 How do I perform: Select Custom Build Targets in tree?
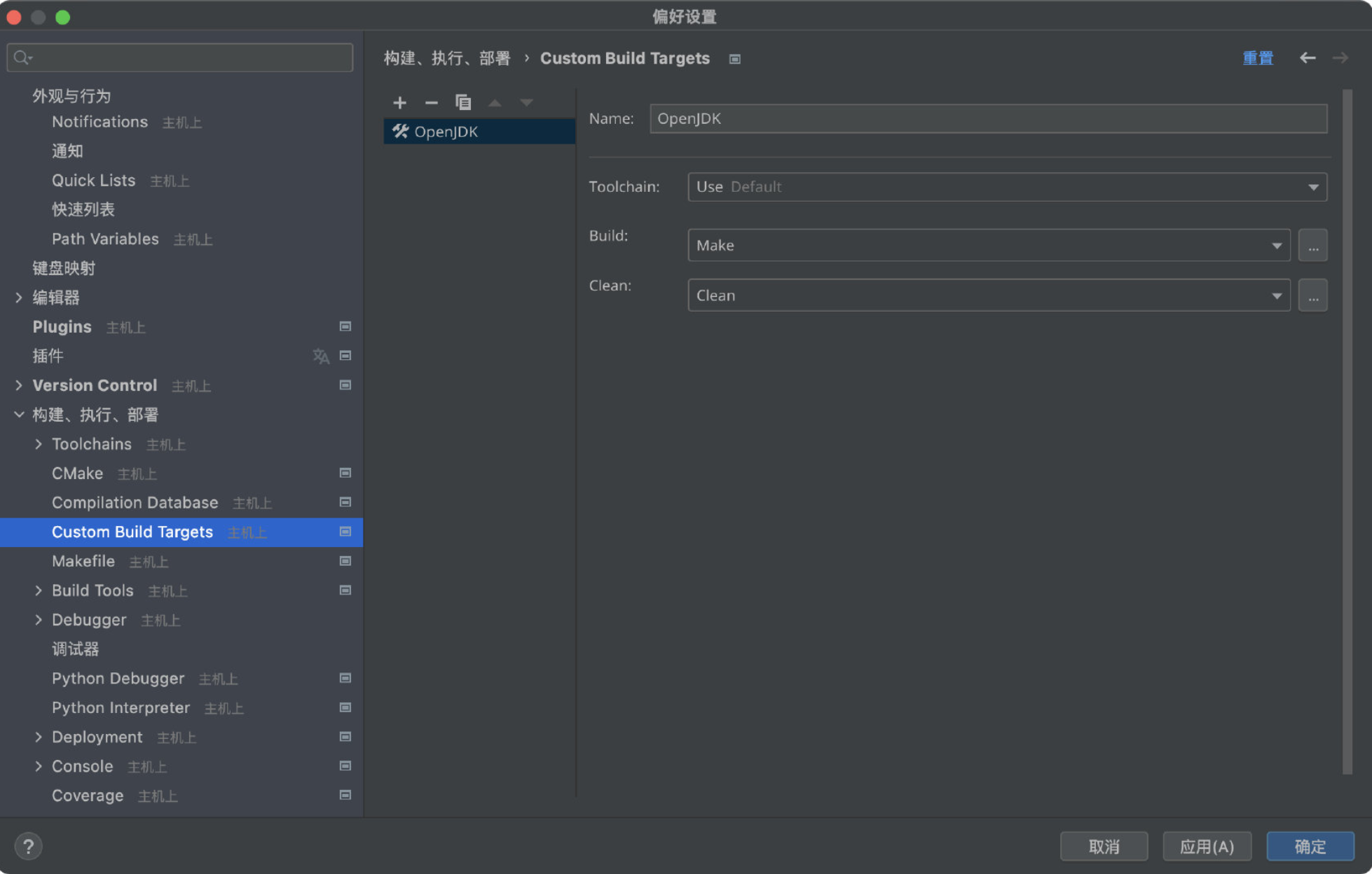click(181, 532)
